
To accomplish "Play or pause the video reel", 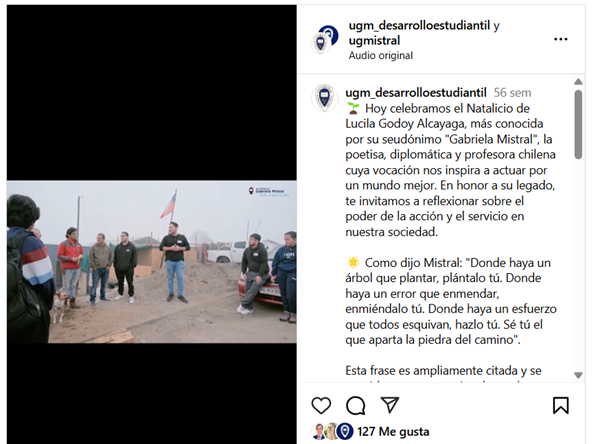I will (152, 262).
